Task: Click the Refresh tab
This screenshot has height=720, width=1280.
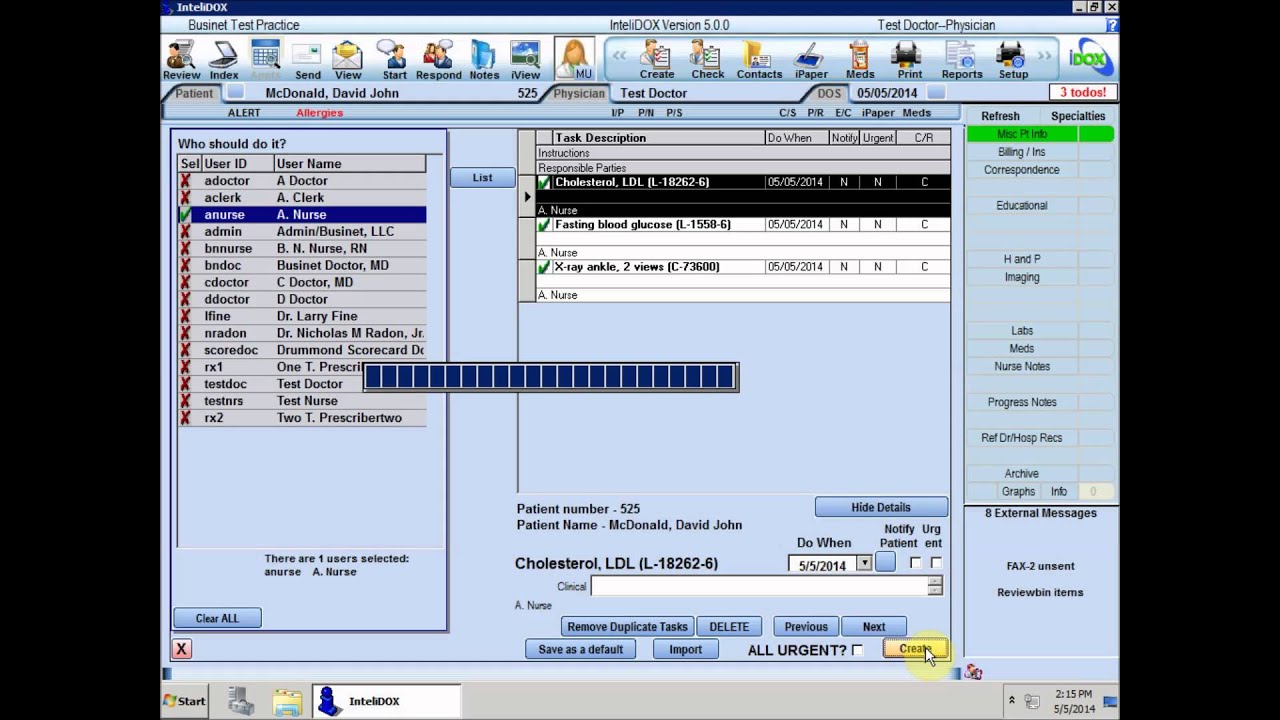Action: coord(1000,116)
